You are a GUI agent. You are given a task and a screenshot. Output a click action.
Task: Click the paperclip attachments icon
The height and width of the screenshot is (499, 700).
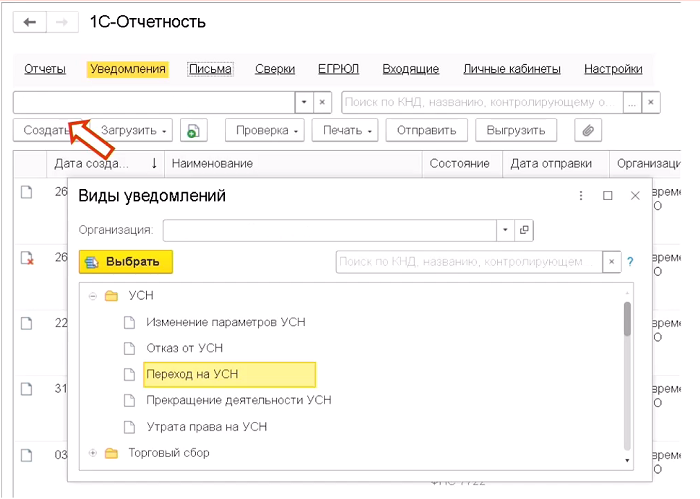pos(589,130)
